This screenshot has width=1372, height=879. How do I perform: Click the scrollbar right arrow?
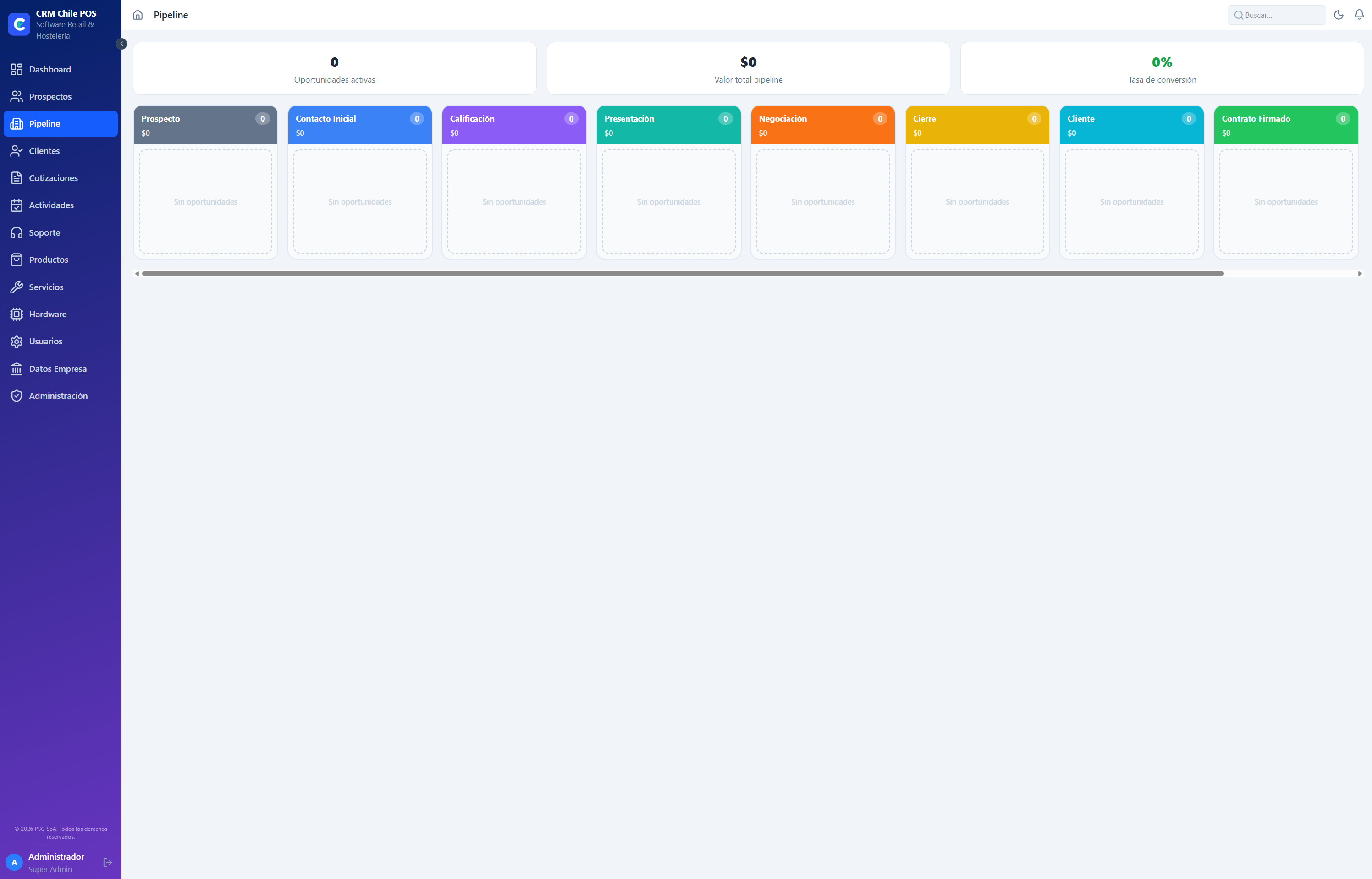(x=1360, y=273)
